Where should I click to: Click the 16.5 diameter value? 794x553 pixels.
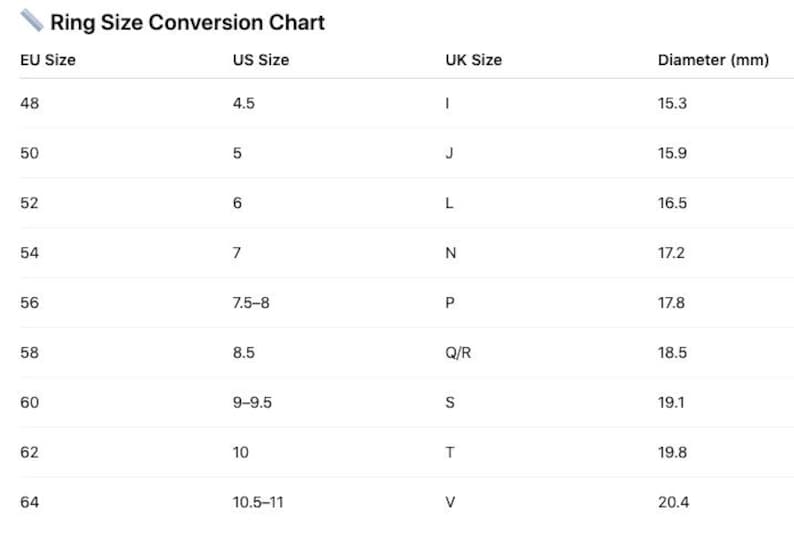pyautogui.click(x=672, y=203)
